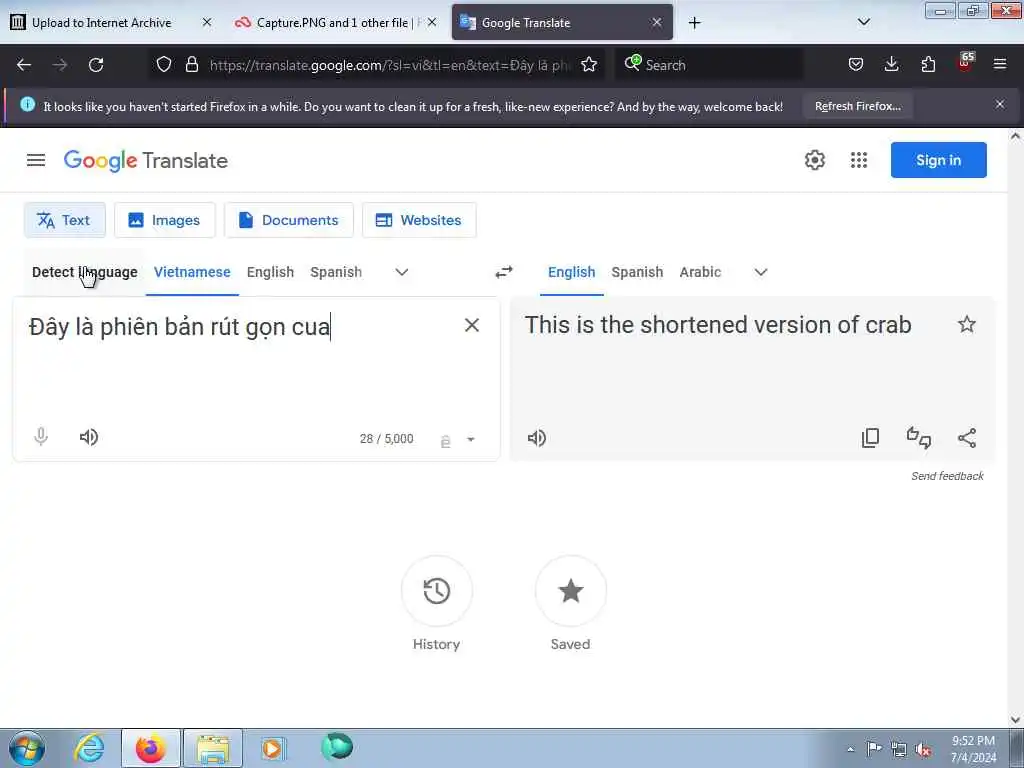Bookmark this page with the star
Screen dimensions: 1024x768
[x=589, y=65]
